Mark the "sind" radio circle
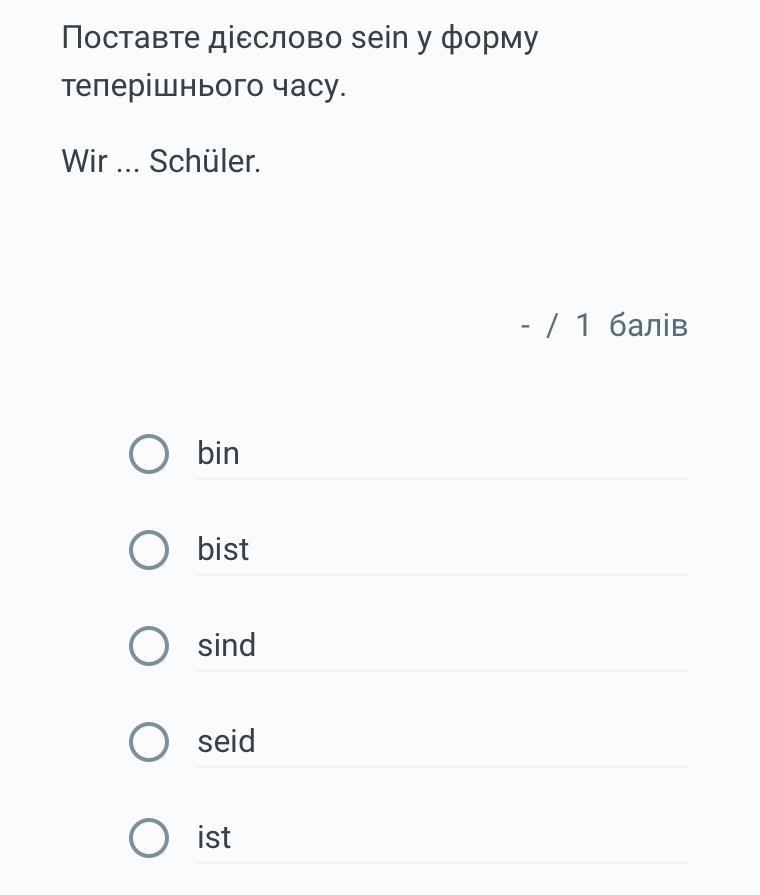The width and height of the screenshot is (760, 895). [x=149, y=646]
